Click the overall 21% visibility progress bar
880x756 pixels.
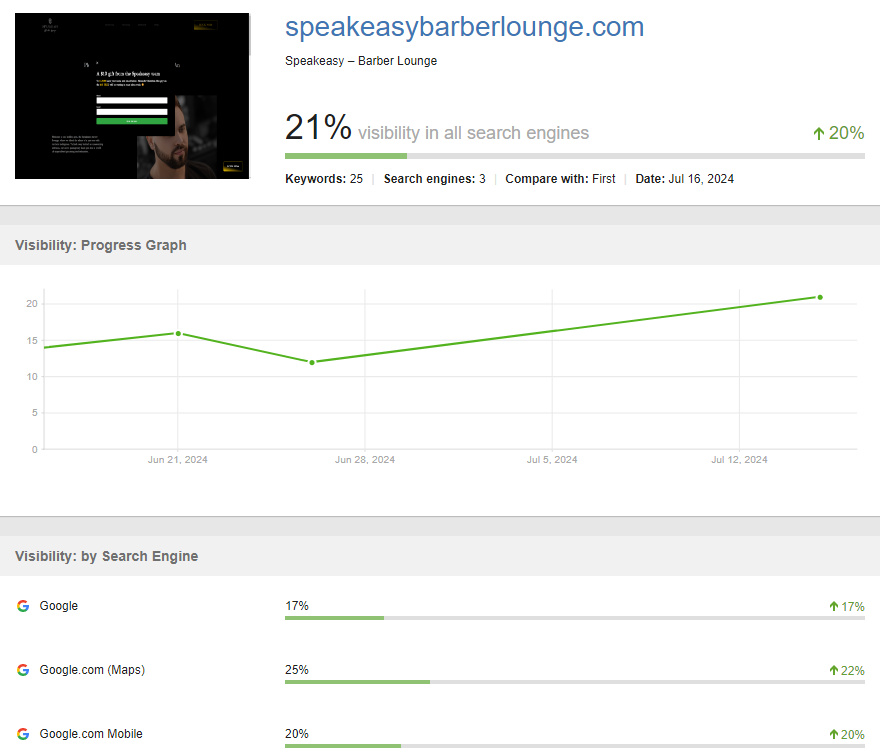tap(574, 156)
